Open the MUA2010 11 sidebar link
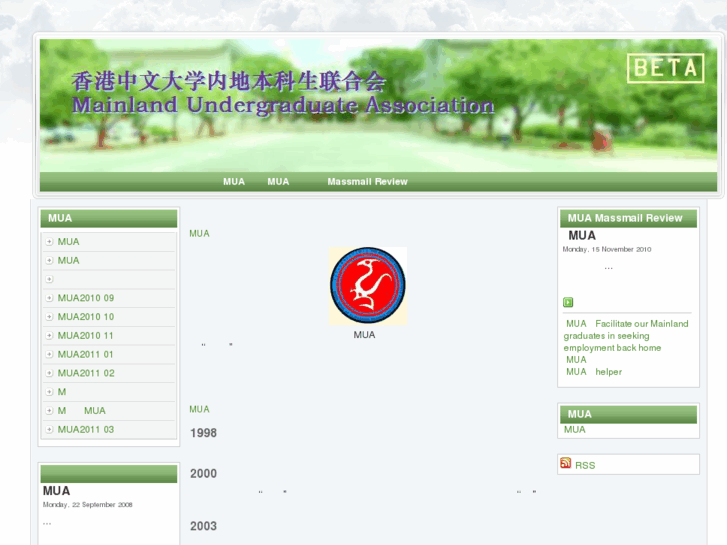 click(x=85, y=335)
